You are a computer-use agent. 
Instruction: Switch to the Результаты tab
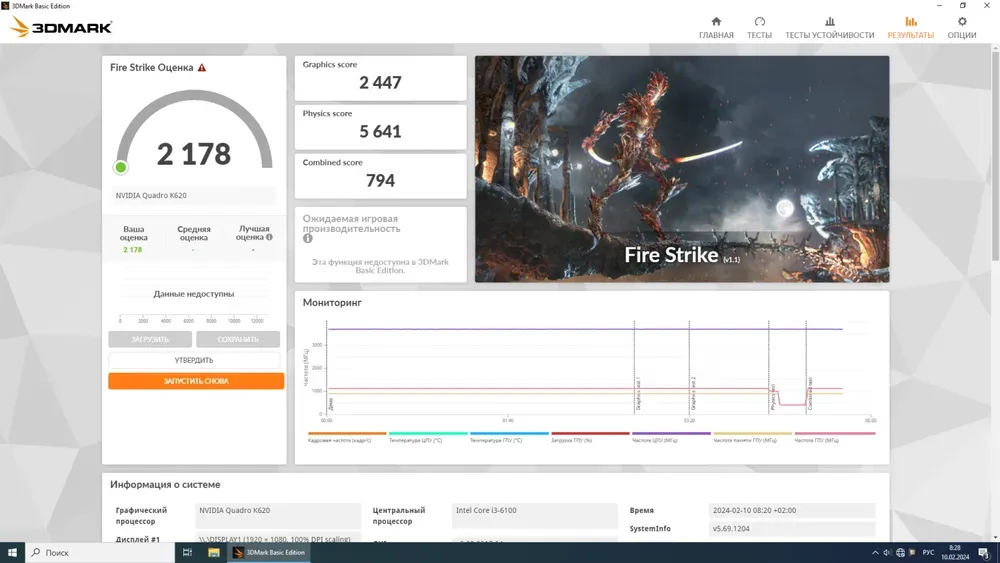point(910,27)
